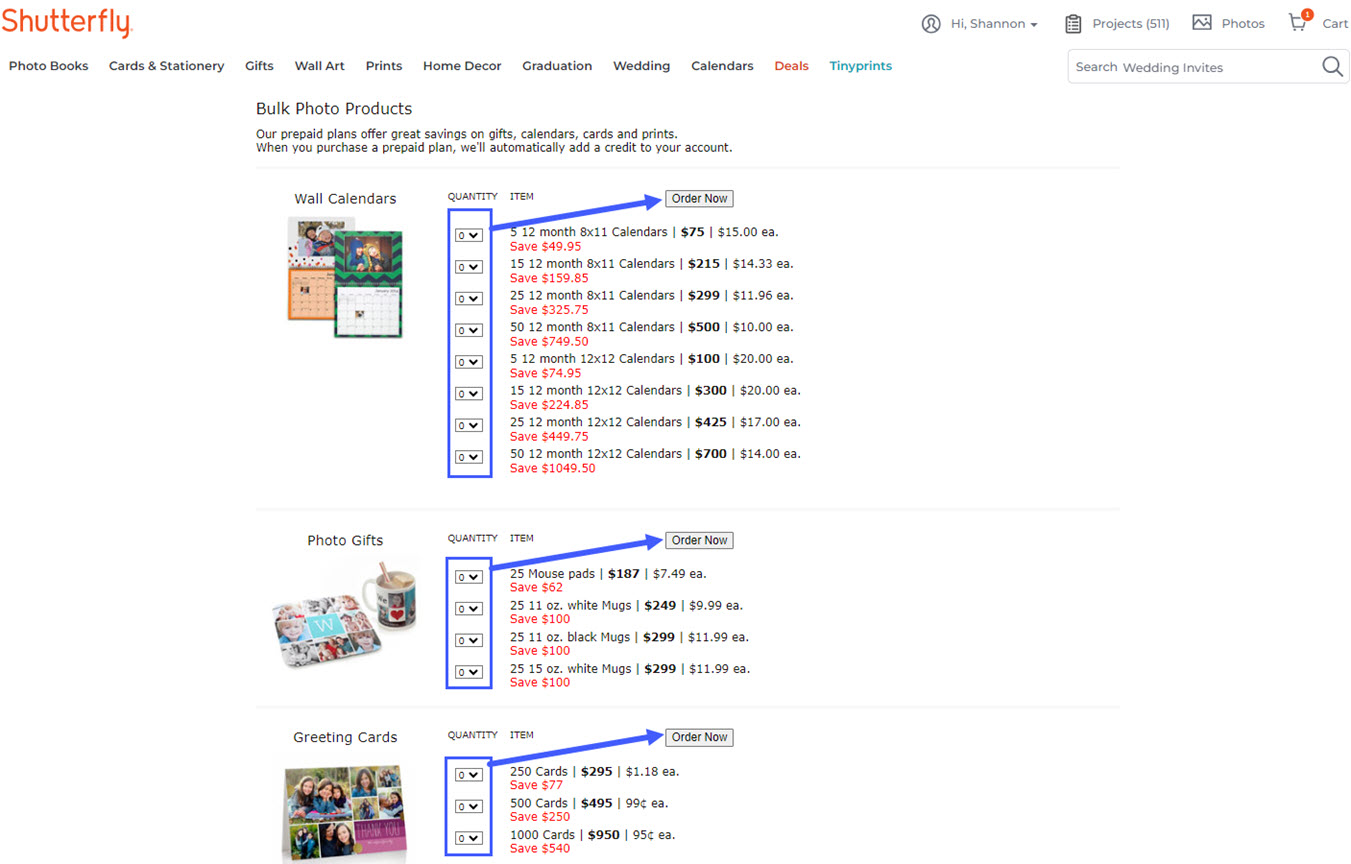Click the search magnifying glass icon
The height and width of the screenshot is (864, 1351).
click(1332, 66)
